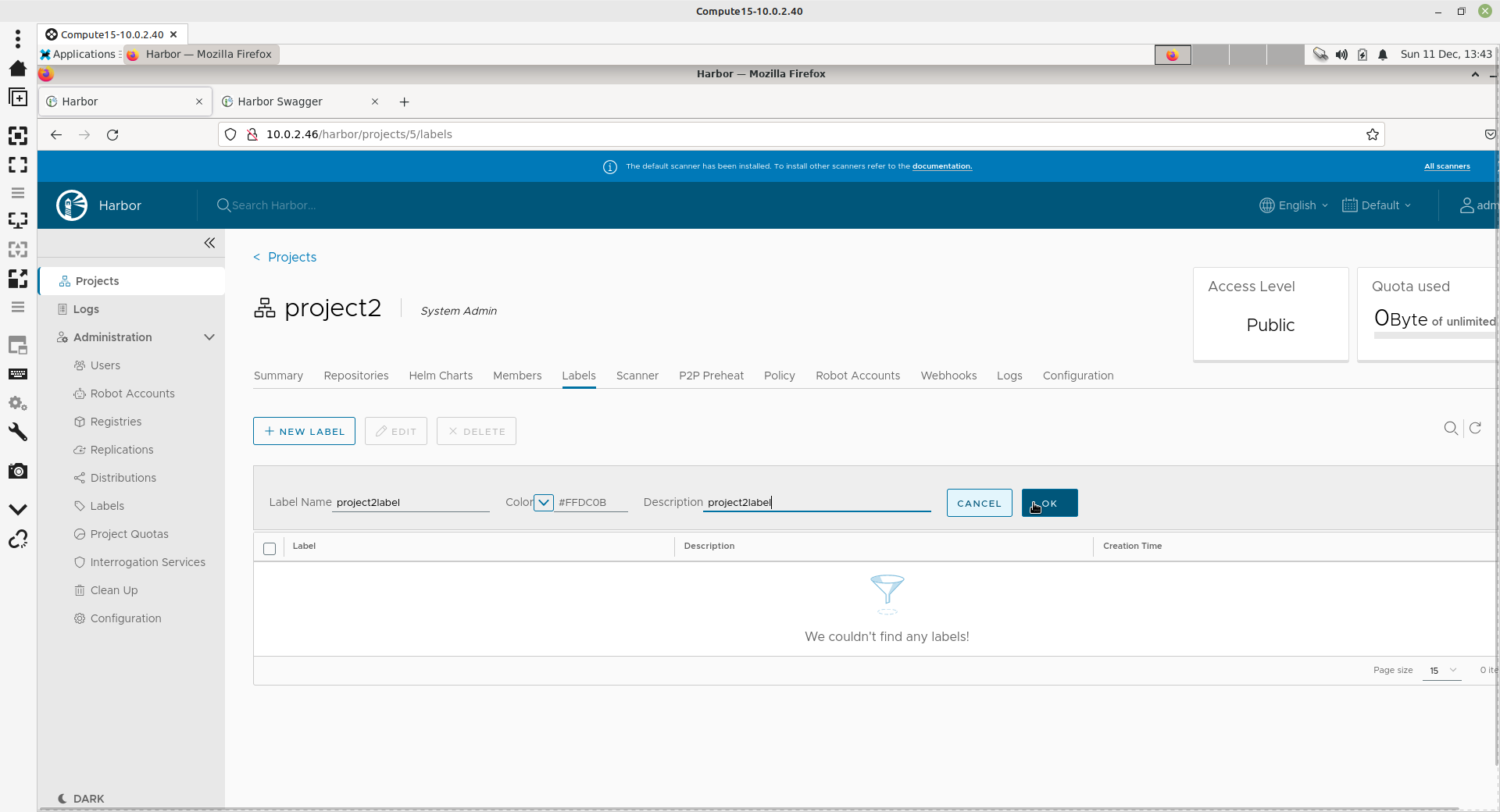
Task: Collapse the Administration menu section
Action: click(209, 337)
